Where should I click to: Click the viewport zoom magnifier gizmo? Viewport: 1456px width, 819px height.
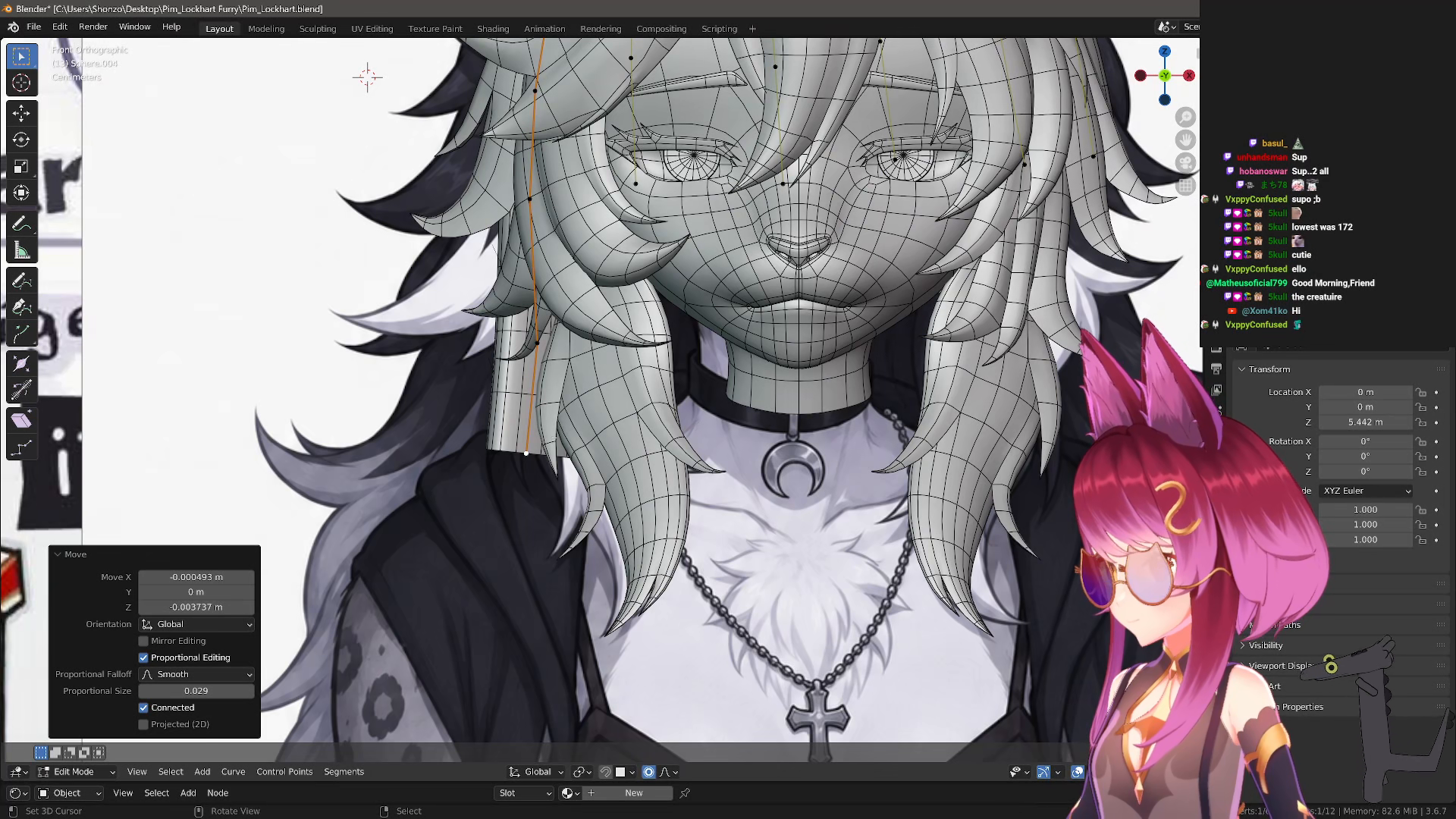click(1185, 117)
